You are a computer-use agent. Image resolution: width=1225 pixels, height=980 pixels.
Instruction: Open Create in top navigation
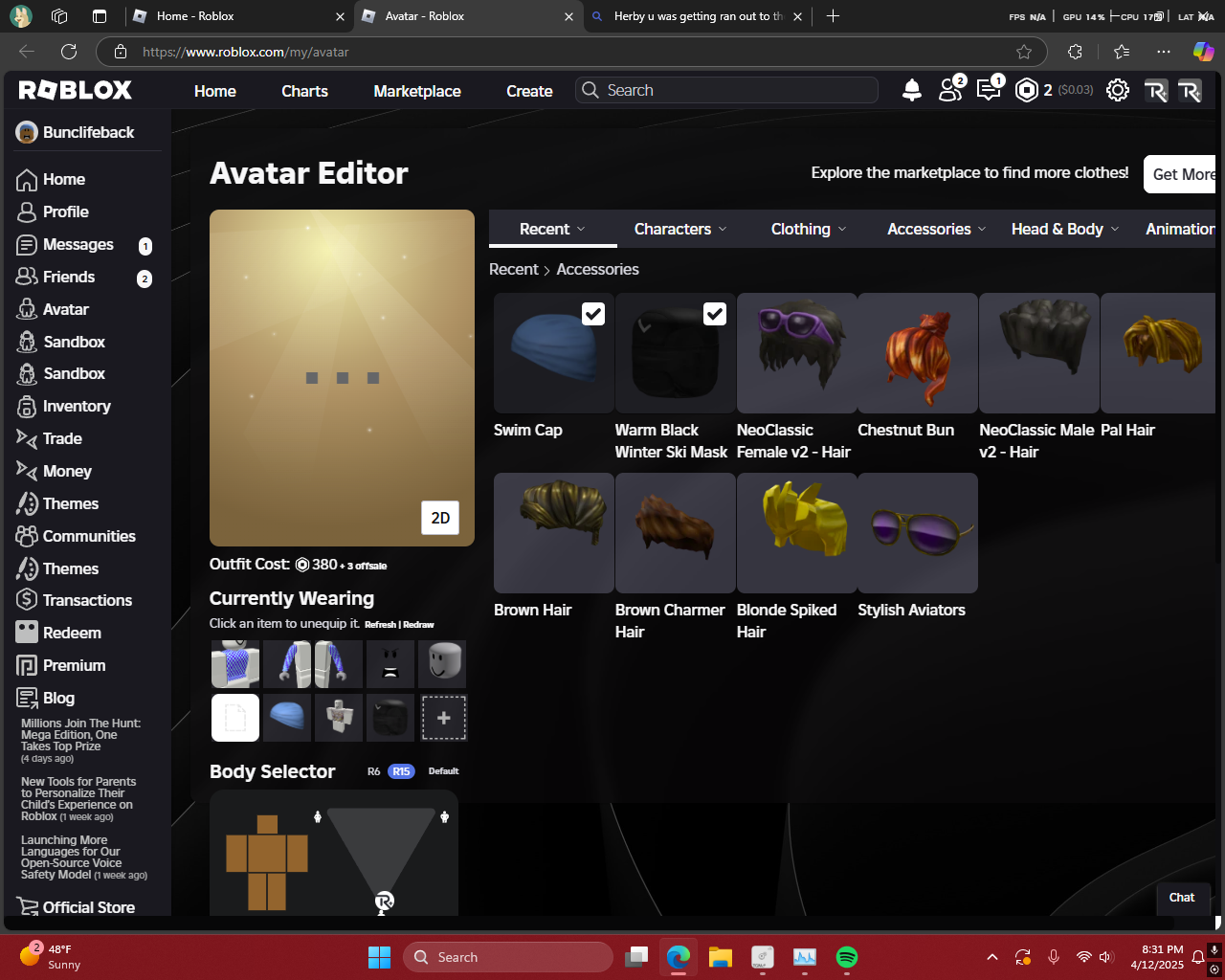[x=529, y=91]
